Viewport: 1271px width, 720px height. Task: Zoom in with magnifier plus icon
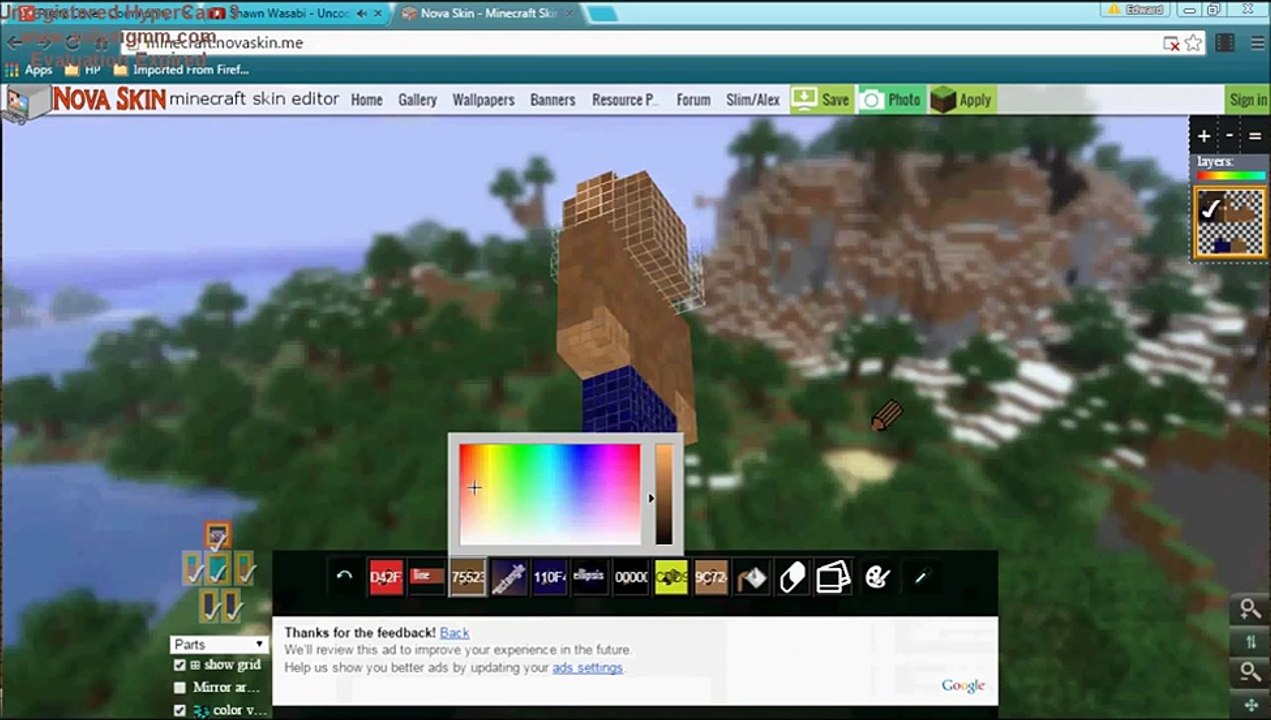click(x=1250, y=609)
